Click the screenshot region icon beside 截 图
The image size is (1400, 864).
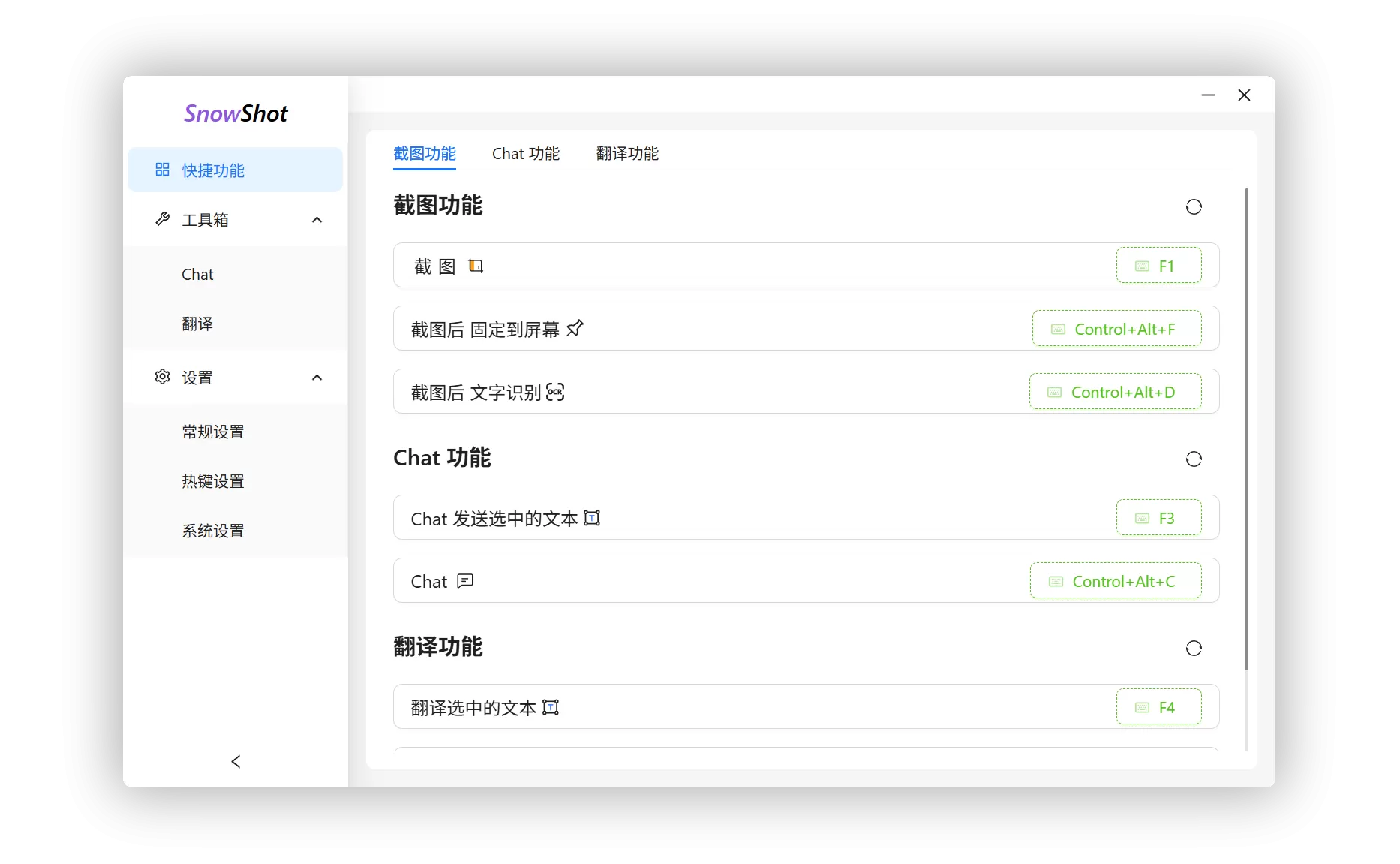476,265
